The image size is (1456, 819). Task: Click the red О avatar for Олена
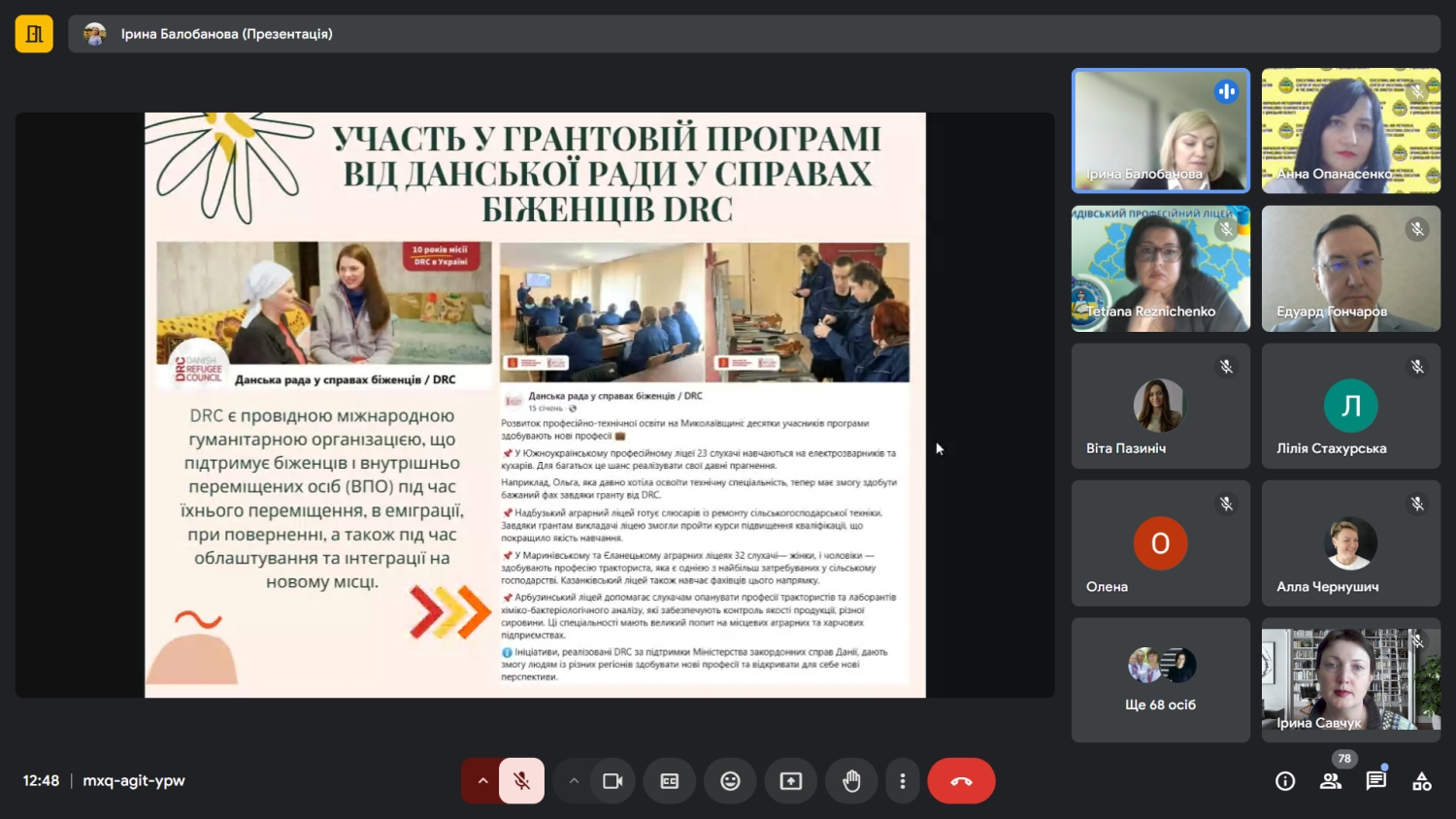point(1161,543)
